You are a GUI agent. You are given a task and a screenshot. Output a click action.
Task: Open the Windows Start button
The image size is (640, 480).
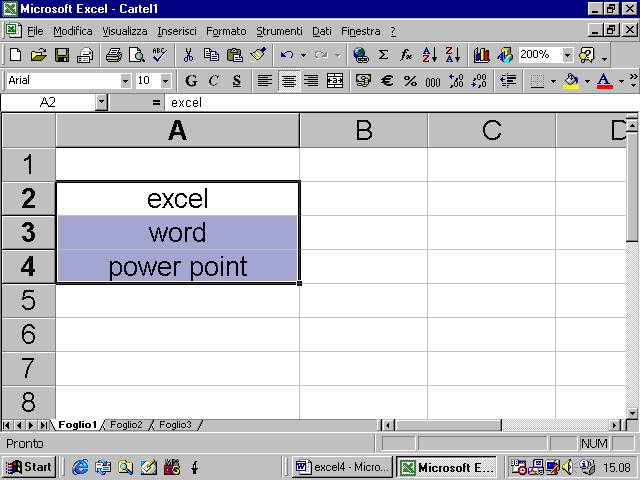click(29, 467)
